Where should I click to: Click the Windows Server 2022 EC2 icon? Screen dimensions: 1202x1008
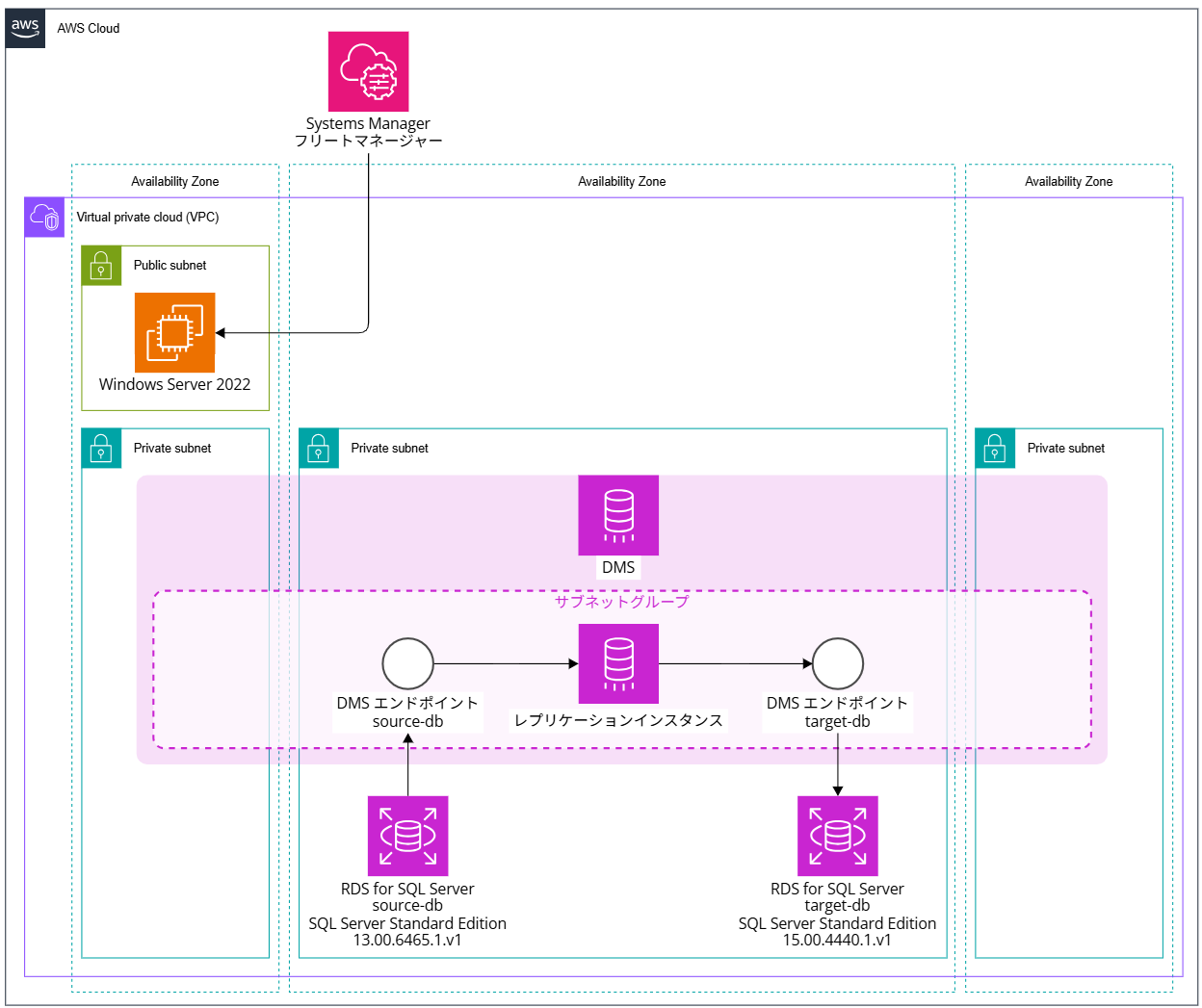[174, 332]
